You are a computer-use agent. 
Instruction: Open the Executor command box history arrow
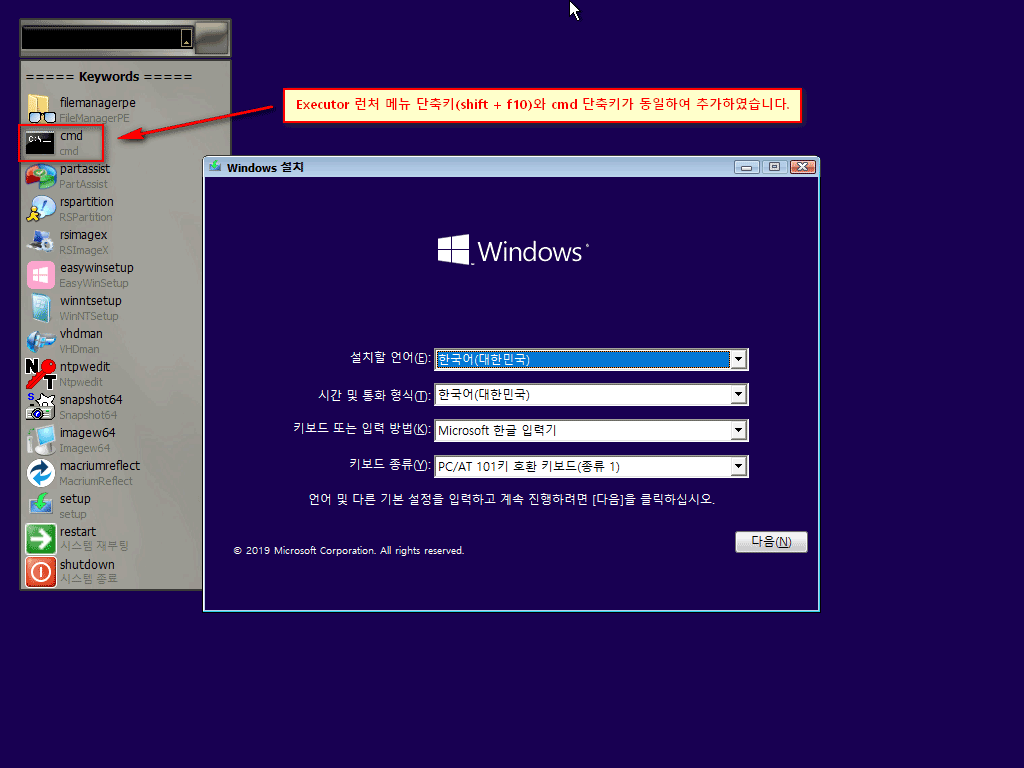pyautogui.click(x=186, y=39)
